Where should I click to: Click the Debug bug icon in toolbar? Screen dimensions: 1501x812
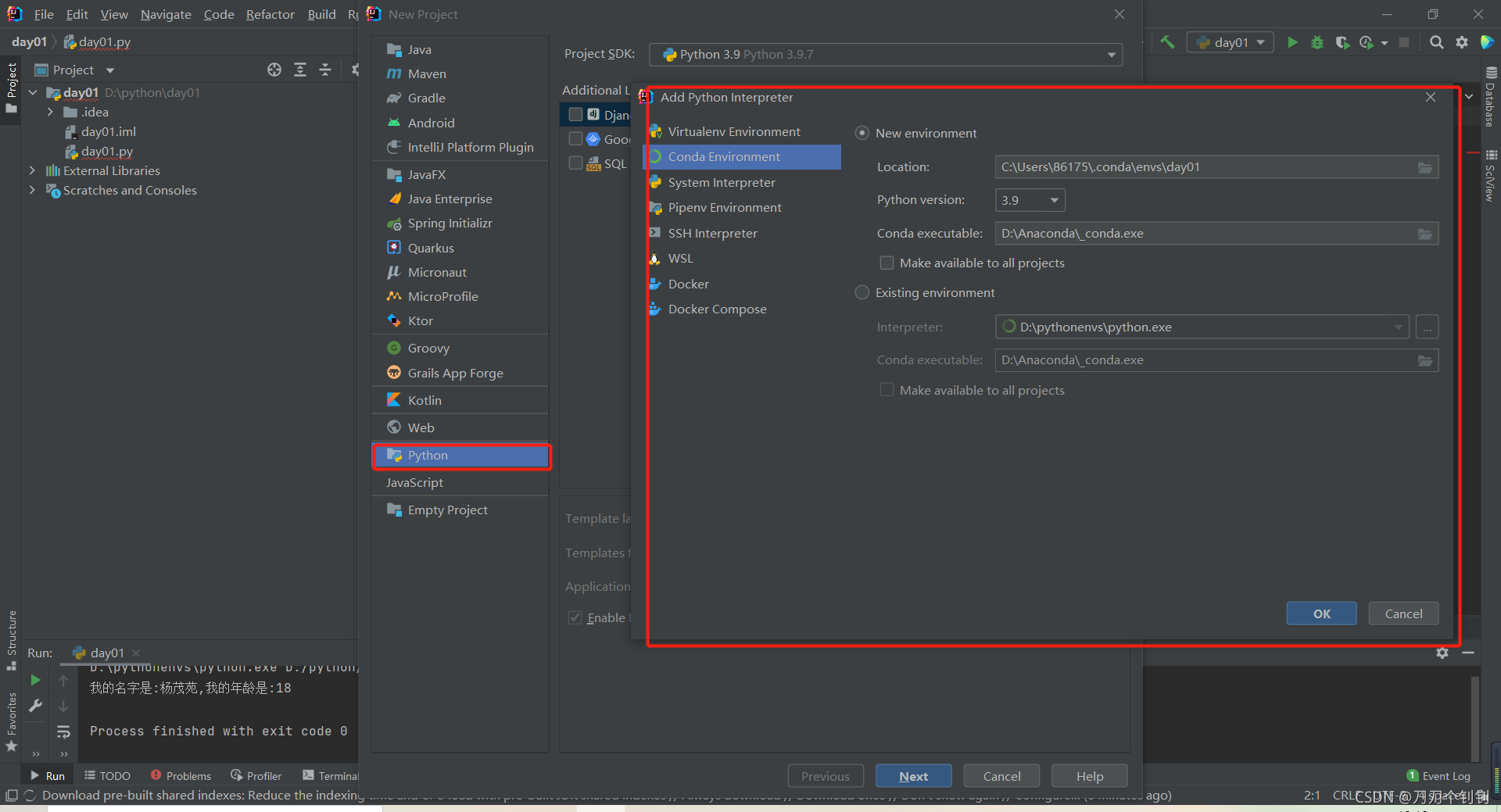pyautogui.click(x=1317, y=42)
